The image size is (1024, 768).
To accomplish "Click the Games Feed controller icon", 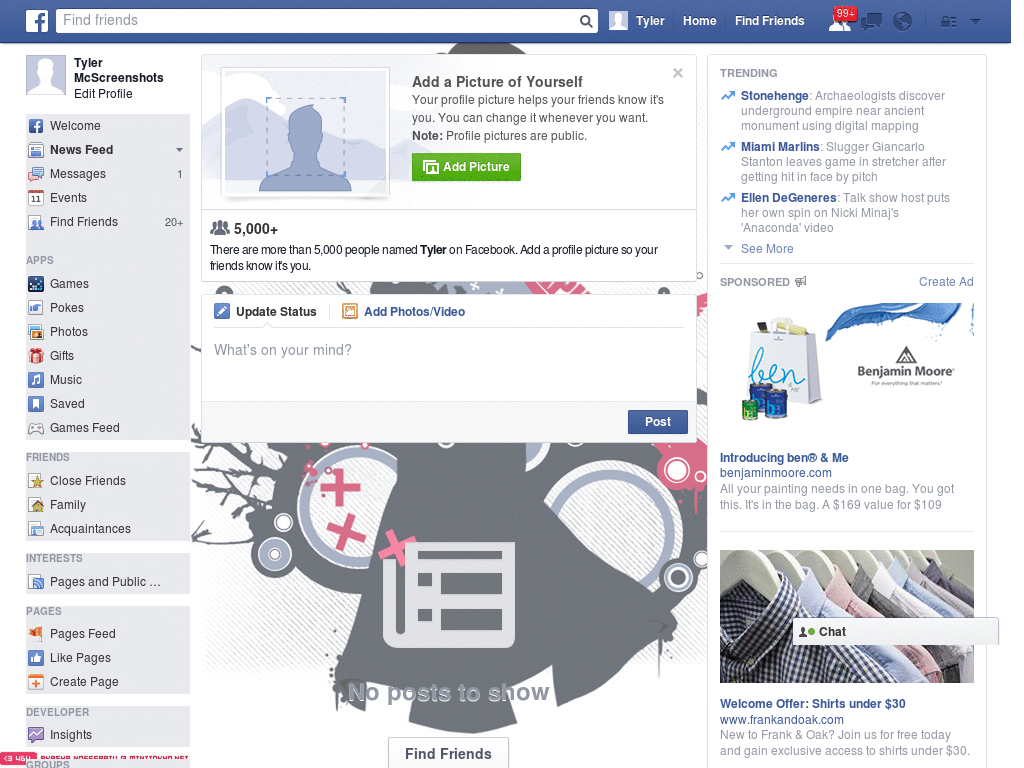I will tap(36, 428).
